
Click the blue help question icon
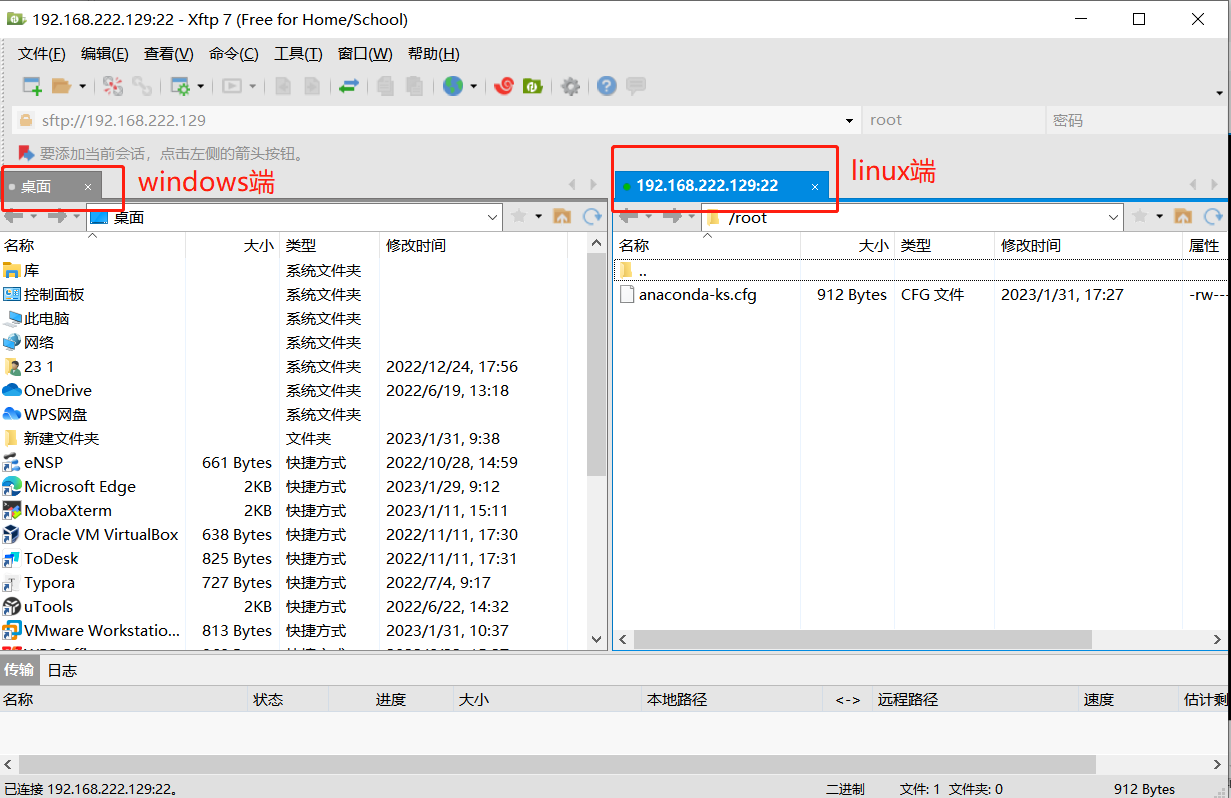tap(606, 86)
